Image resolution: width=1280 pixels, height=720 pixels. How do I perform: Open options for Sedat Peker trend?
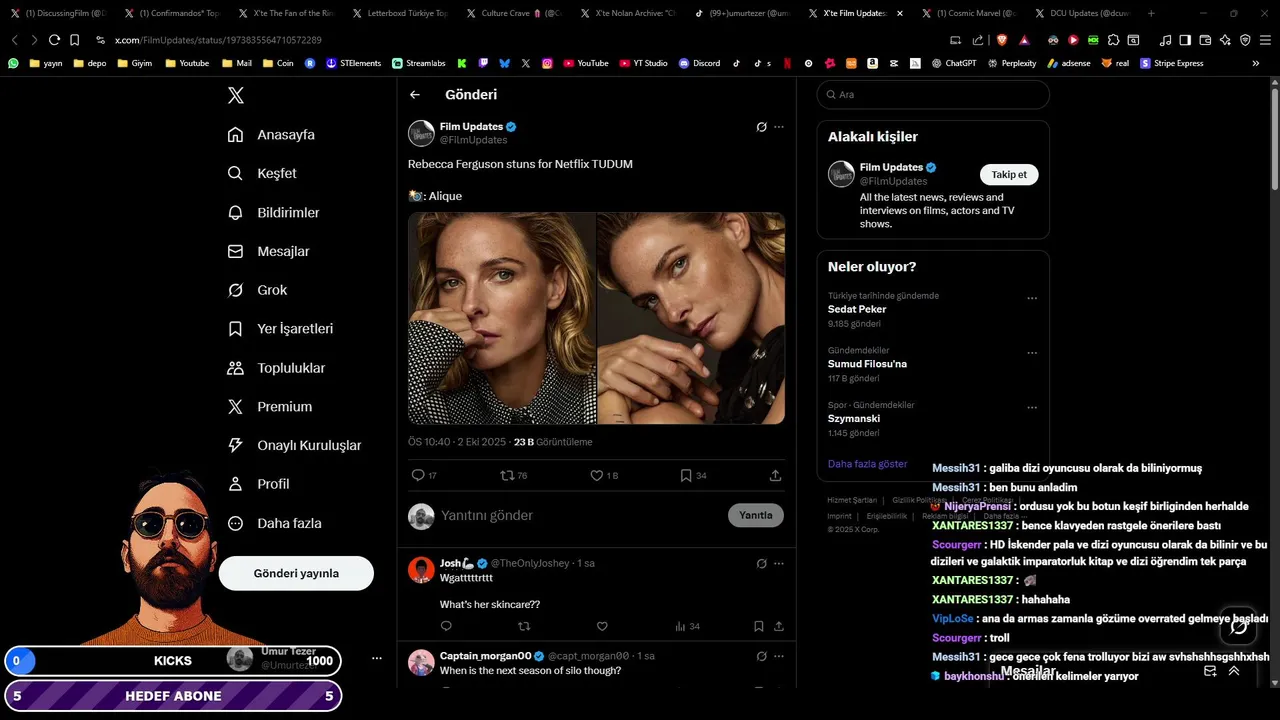point(1032,298)
